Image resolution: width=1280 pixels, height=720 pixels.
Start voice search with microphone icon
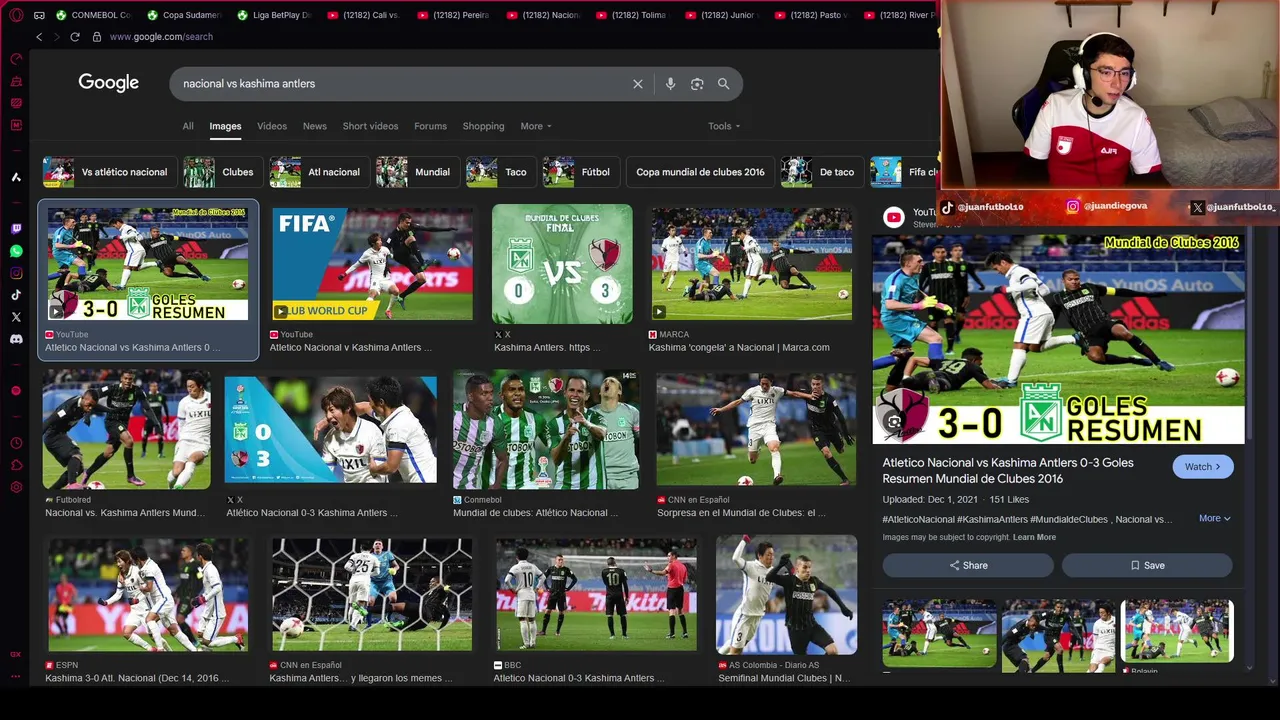[670, 84]
